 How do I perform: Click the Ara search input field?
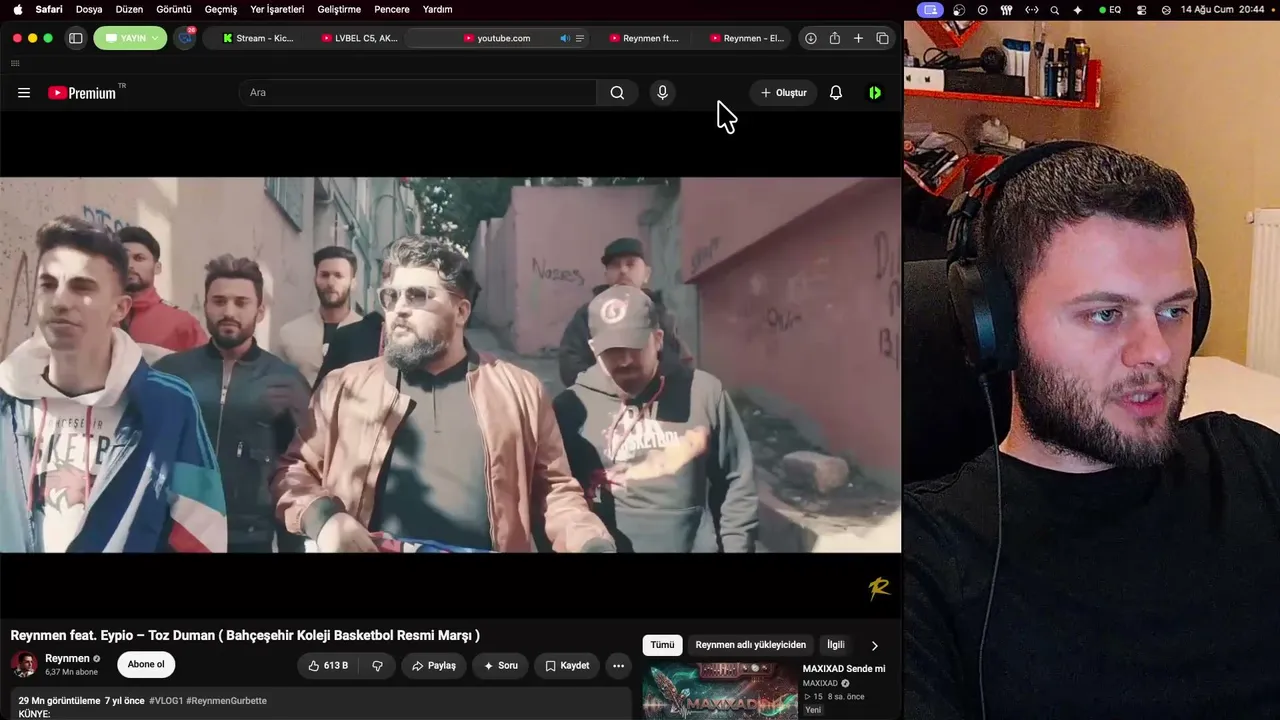tap(417, 93)
